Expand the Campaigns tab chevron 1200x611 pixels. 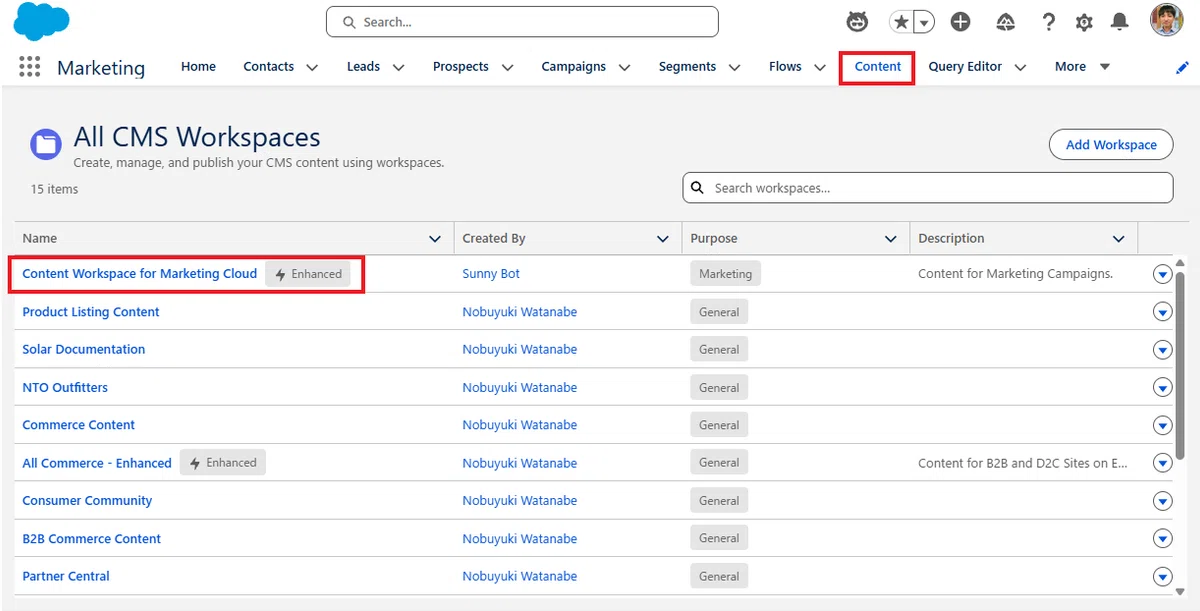(x=624, y=68)
